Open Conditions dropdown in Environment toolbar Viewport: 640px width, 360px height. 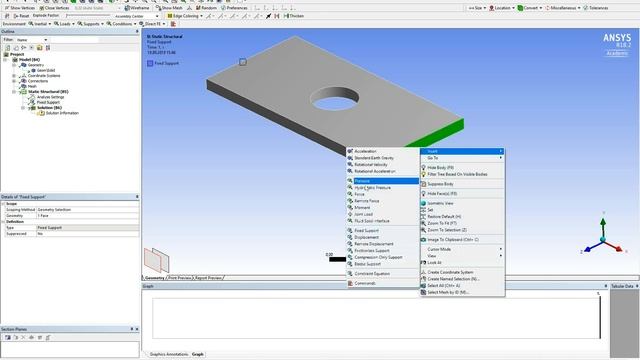(122, 24)
